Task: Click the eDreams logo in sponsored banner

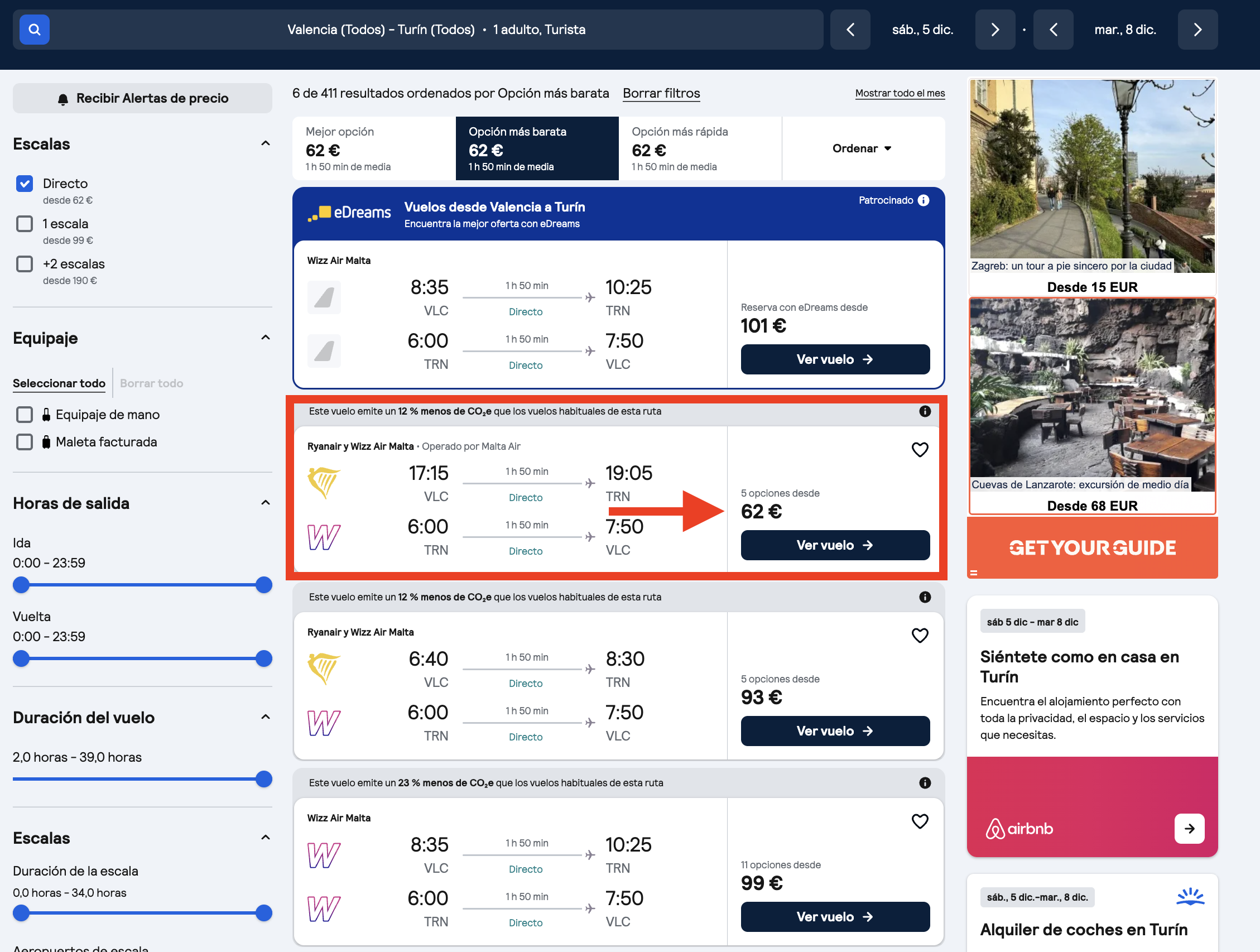Action: coord(349,213)
